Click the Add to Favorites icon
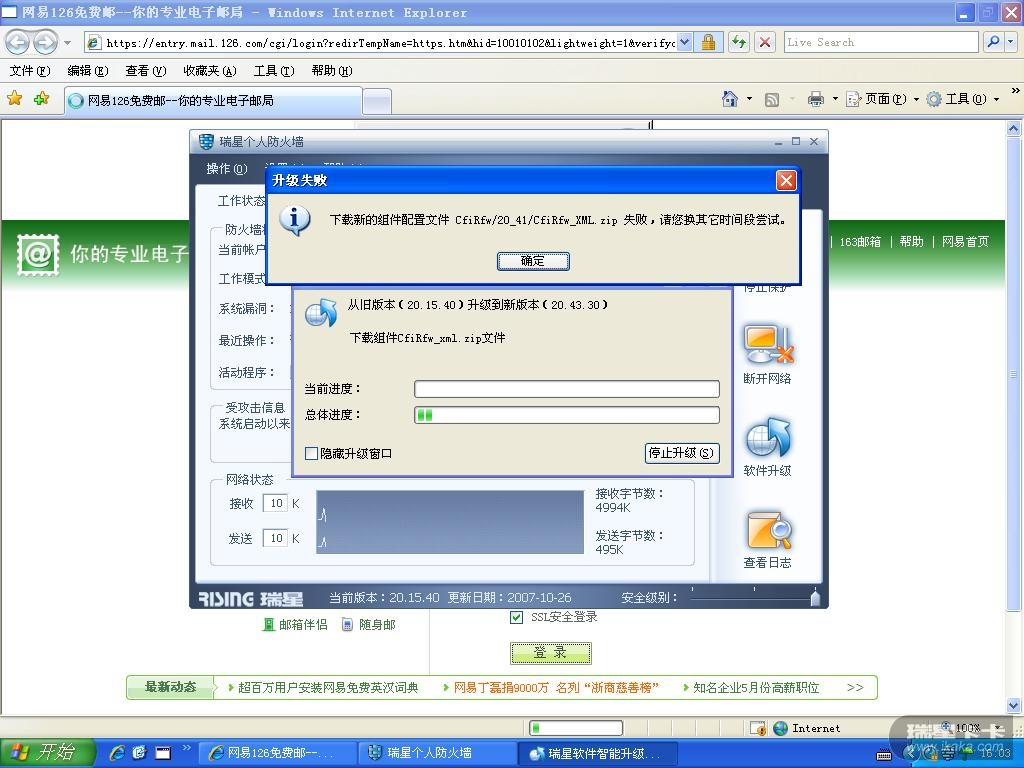Screen dimensions: 1024x768 point(41,99)
